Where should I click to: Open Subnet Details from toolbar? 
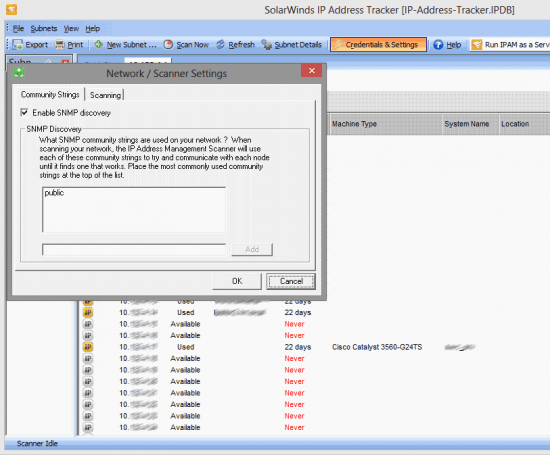click(291, 45)
